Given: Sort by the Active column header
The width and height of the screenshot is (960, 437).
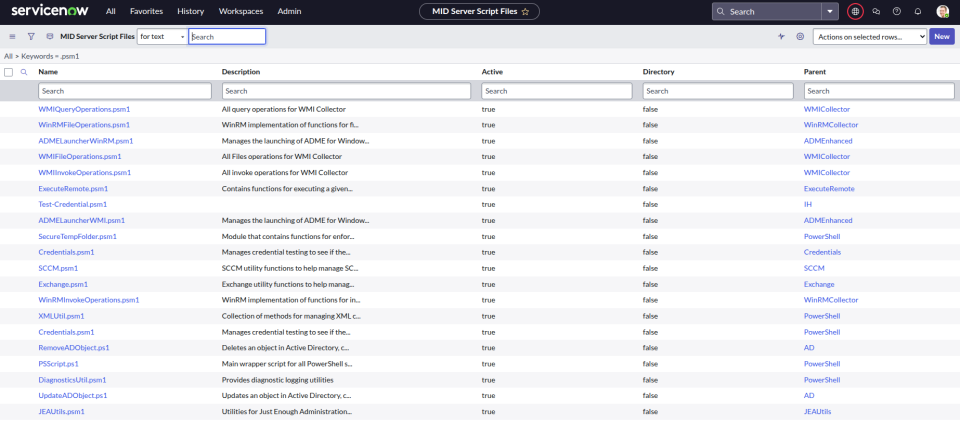Looking at the screenshot, I should pyautogui.click(x=492, y=72).
